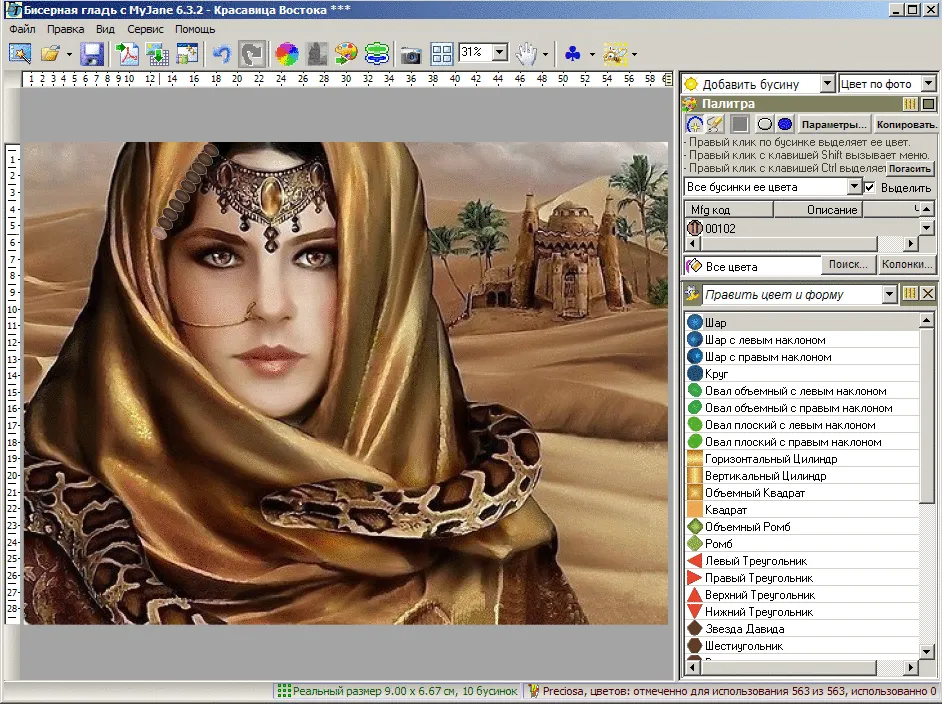This screenshot has width=942, height=704.
Task: Click the Описание column header
Action: tap(818, 210)
